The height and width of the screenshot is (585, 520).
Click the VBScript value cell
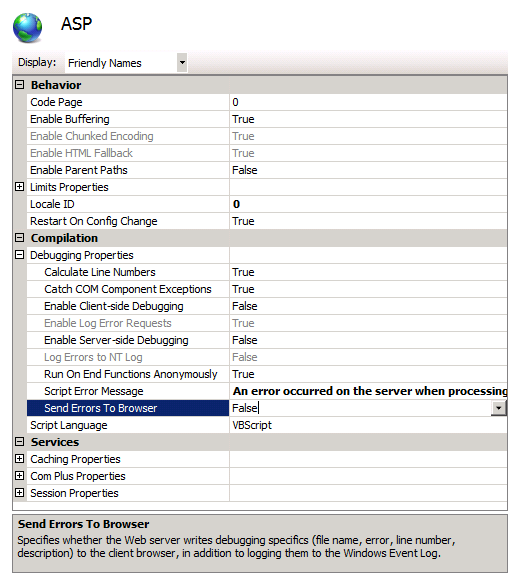[368, 425]
